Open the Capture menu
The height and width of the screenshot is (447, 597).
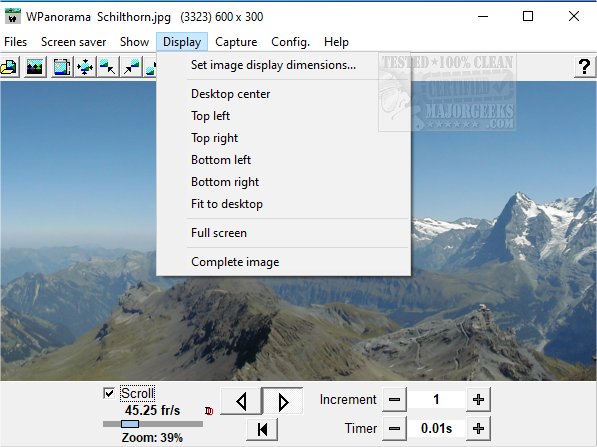point(236,42)
